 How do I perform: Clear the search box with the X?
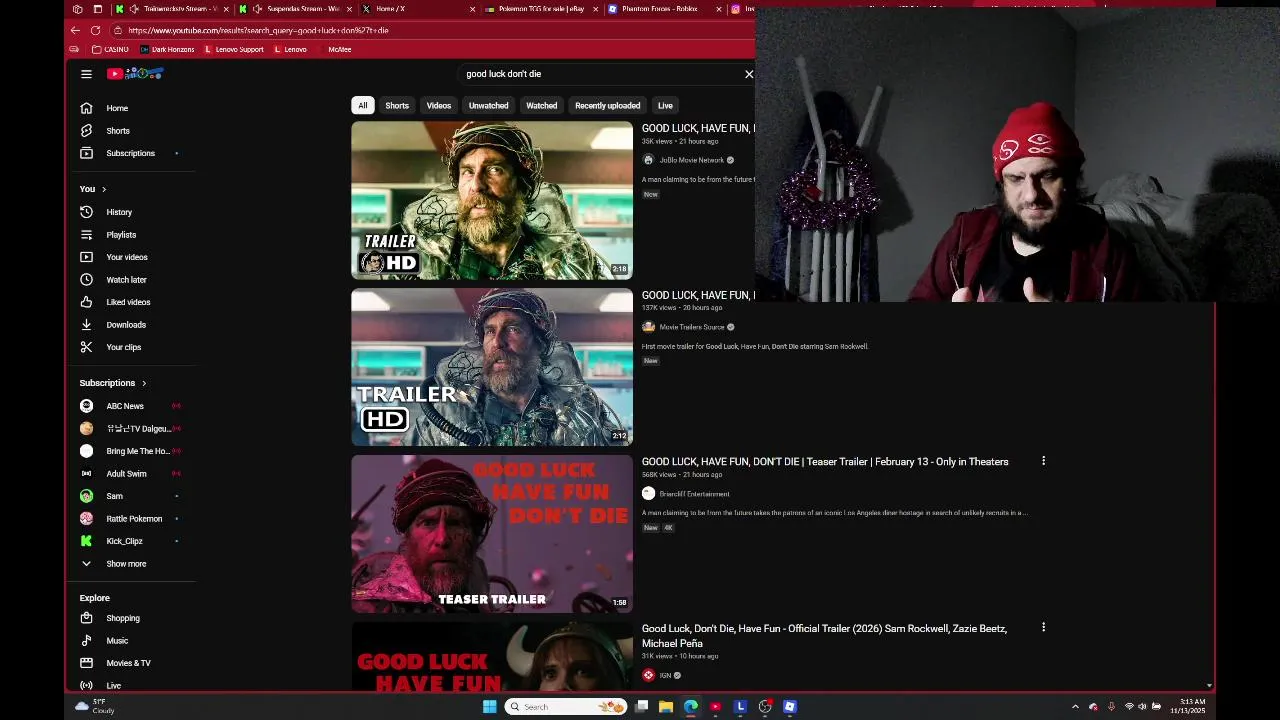pyautogui.click(x=749, y=74)
